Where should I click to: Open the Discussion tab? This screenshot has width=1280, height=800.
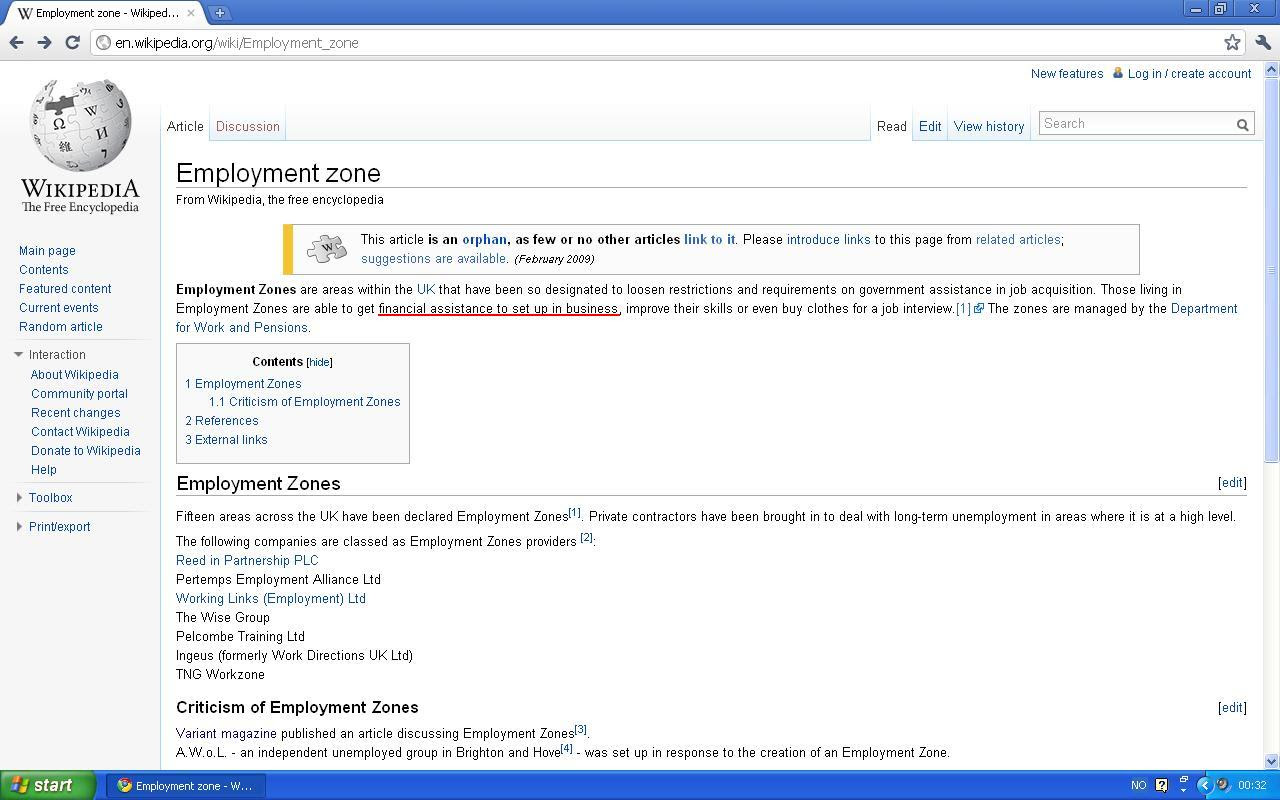tap(248, 126)
